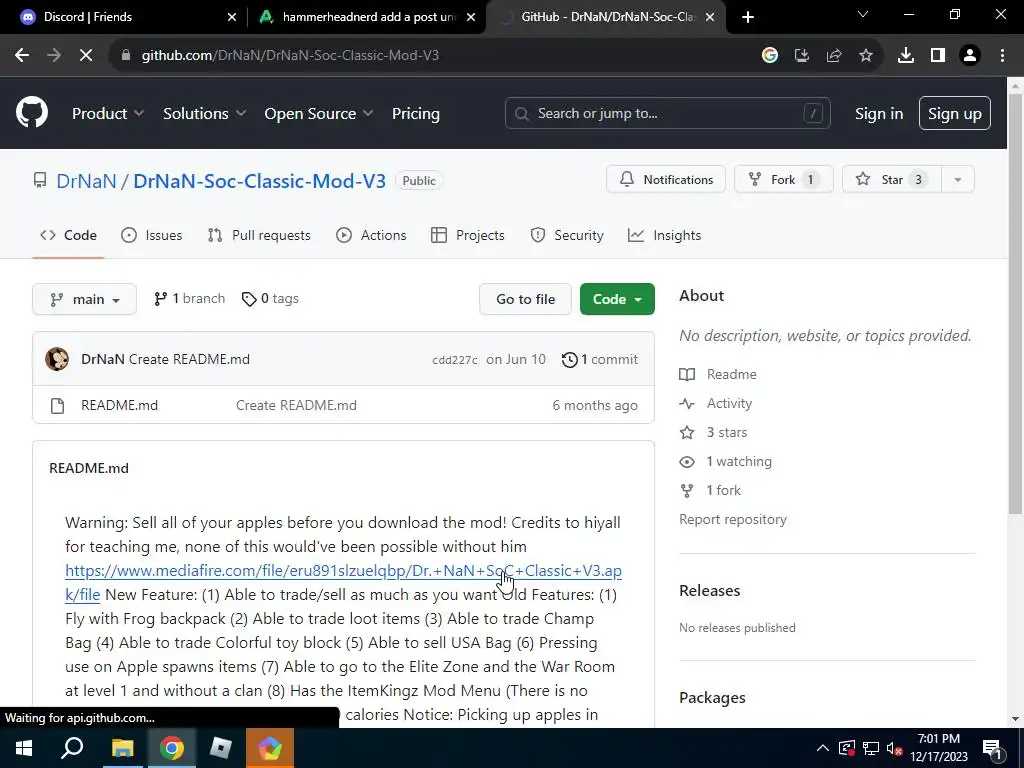
Task: View site info via the padlock icon
Action: (125, 56)
